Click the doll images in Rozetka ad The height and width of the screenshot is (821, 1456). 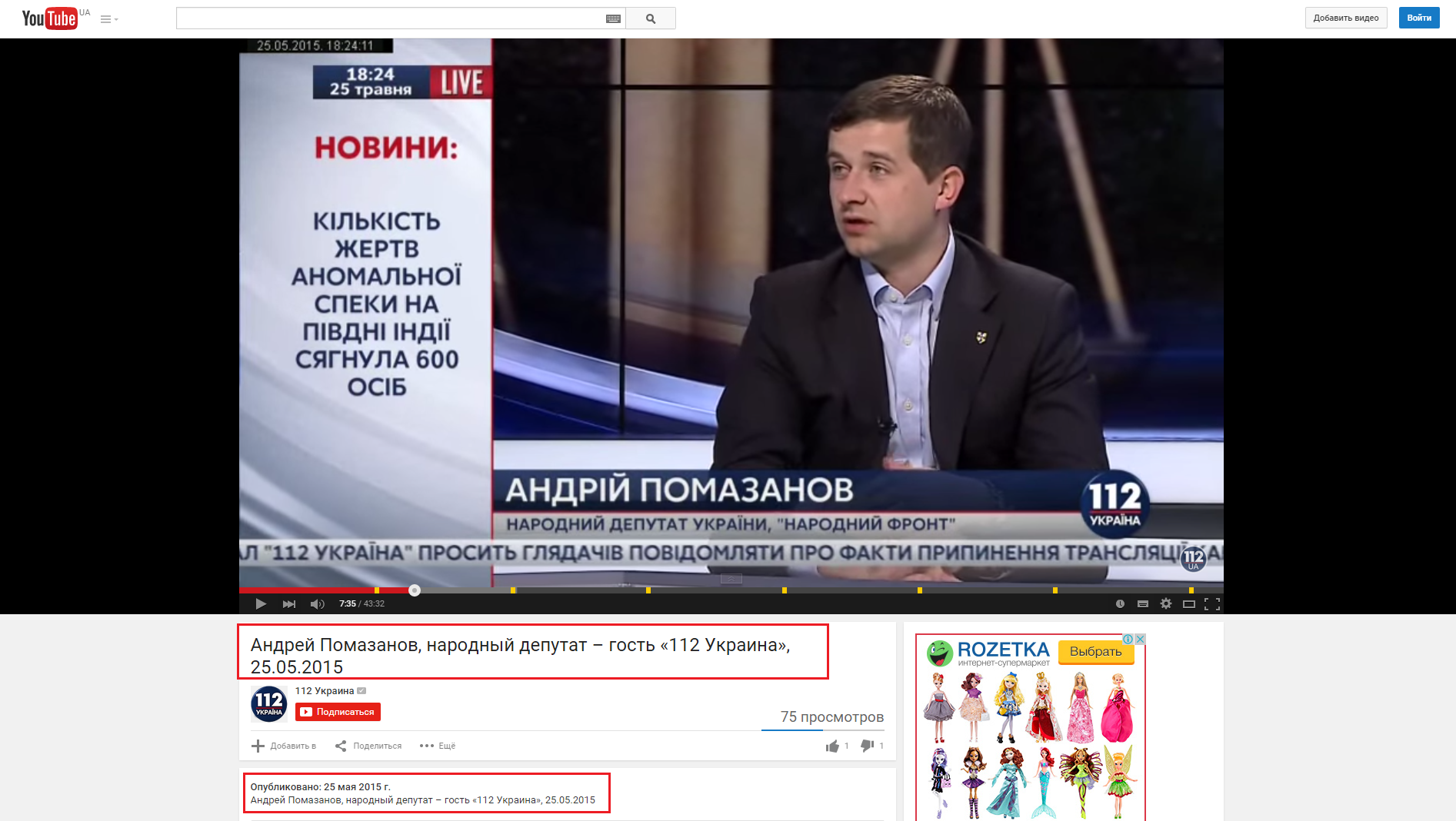click(x=1030, y=744)
